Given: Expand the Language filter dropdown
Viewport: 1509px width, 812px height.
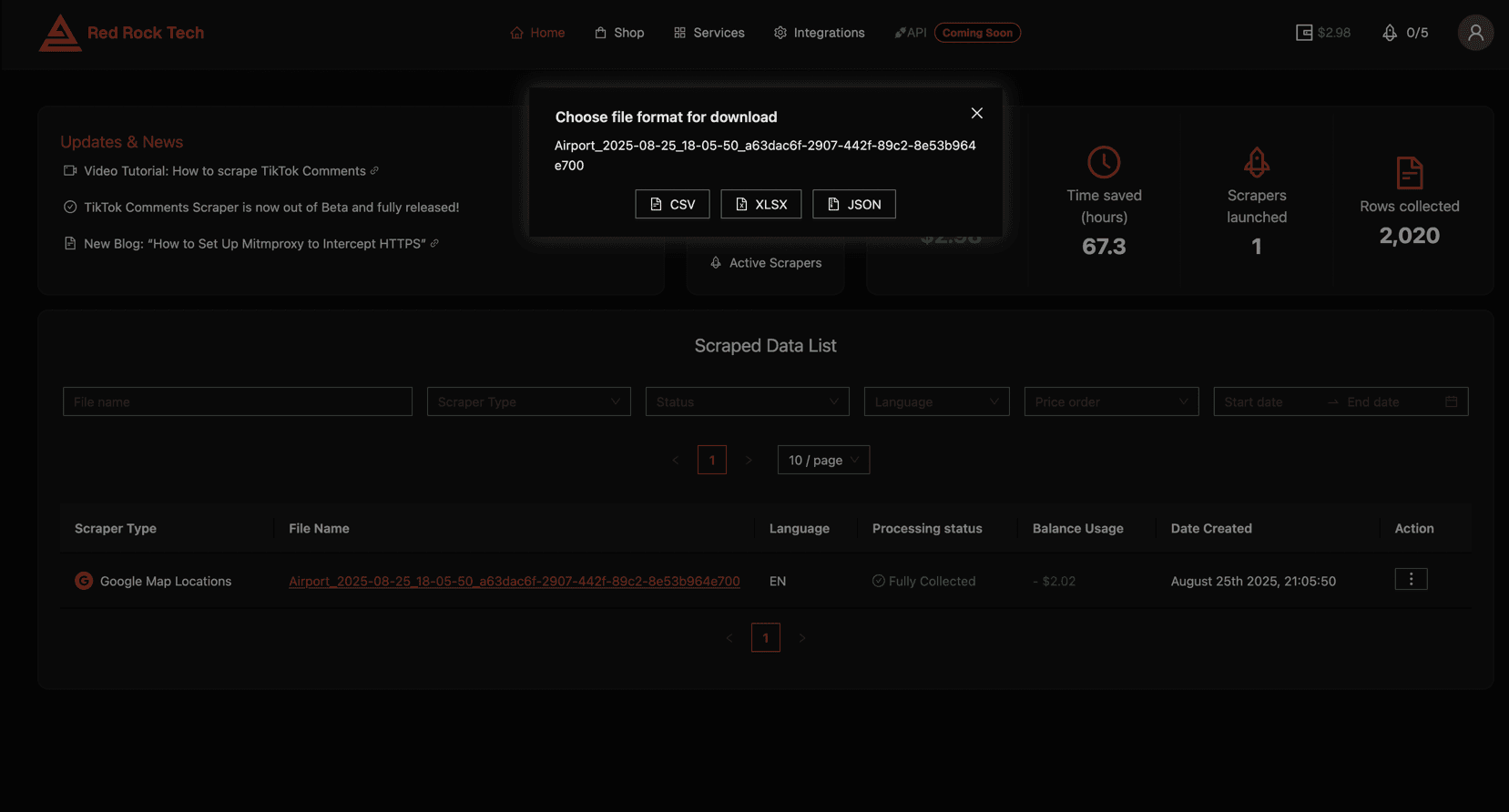Looking at the screenshot, I should [936, 401].
